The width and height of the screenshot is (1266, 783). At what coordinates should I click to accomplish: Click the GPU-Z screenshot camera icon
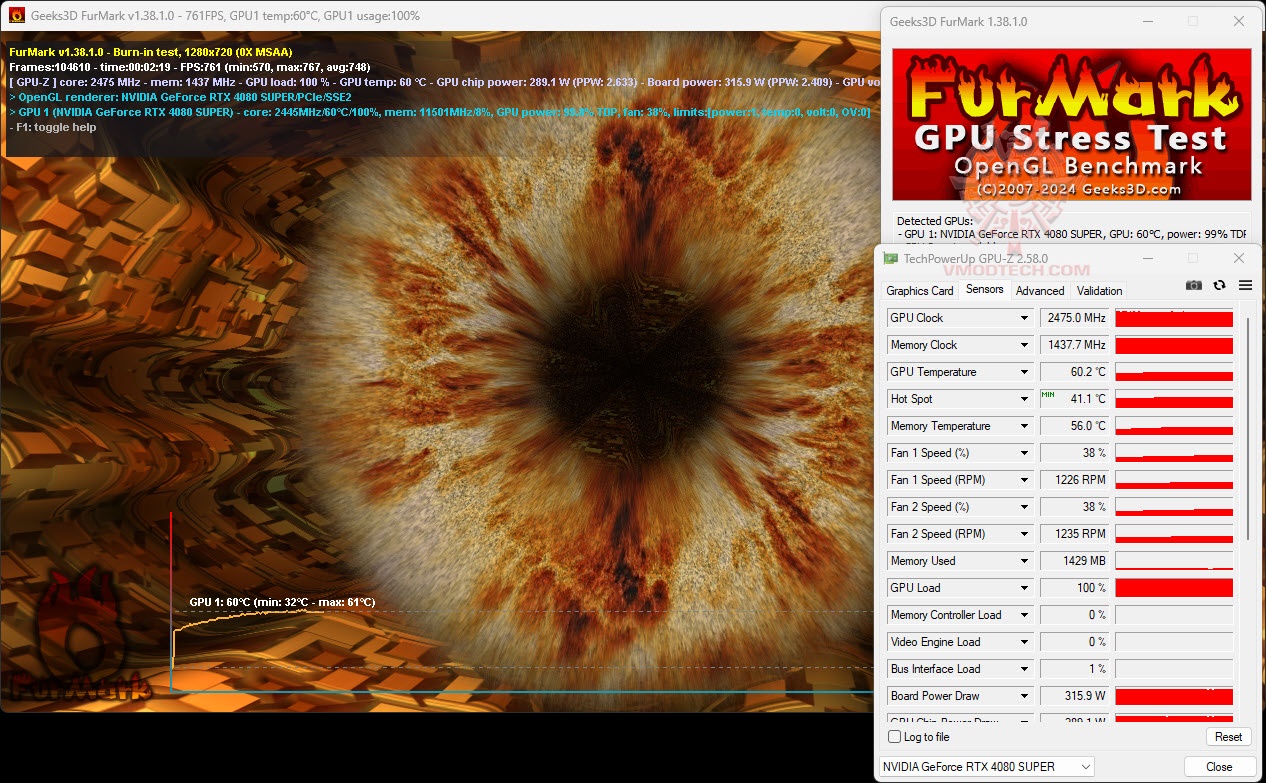click(1193, 285)
